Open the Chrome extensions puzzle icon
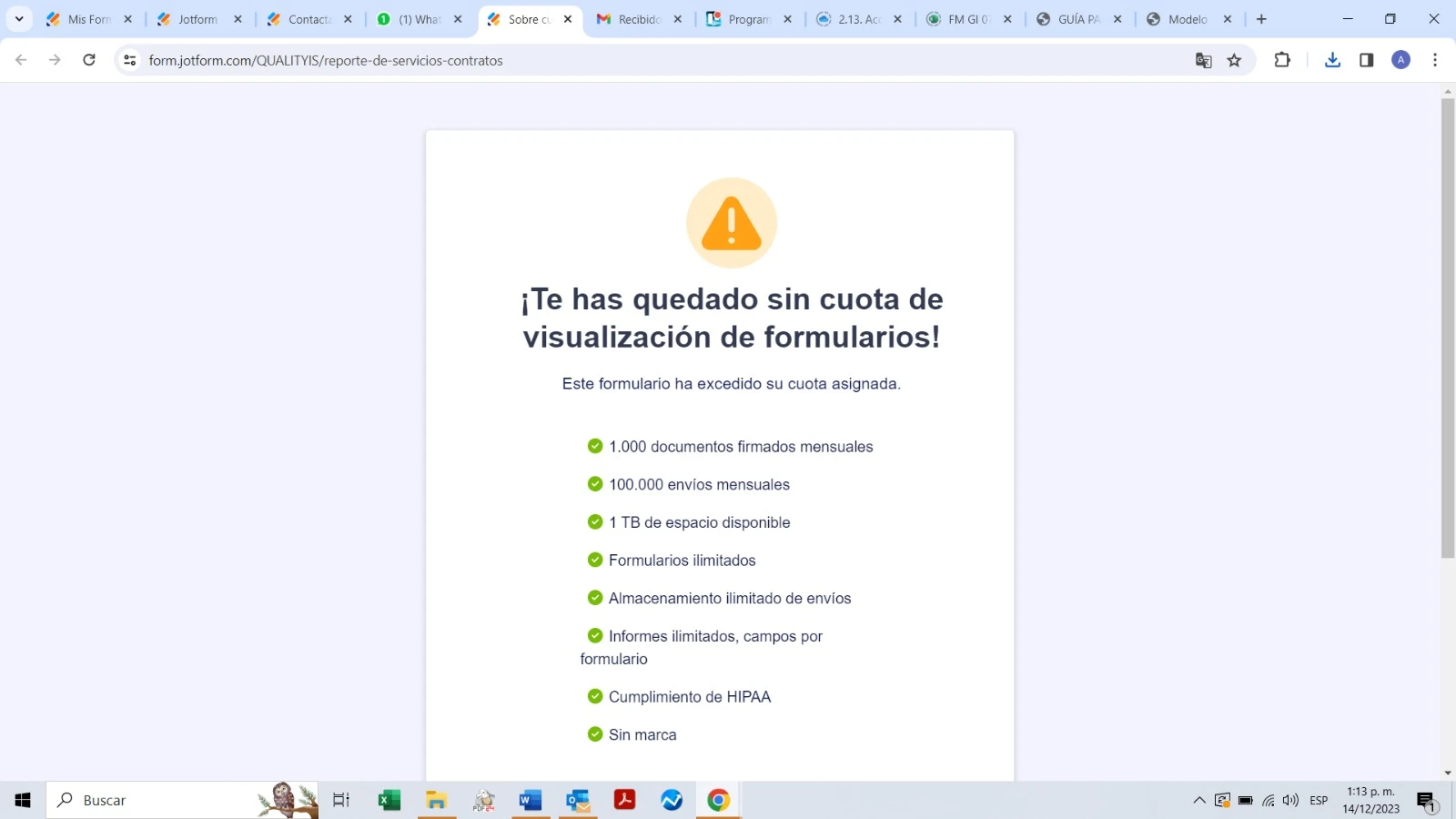Image resolution: width=1456 pixels, height=819 pixels. [1282, 60]
